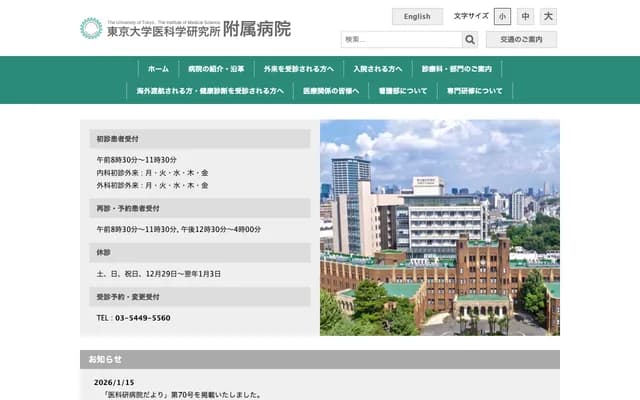This screenshot has height=400, width=640.
Task: Open 診療科・部門のご案内 menu item
Action: click(x=457, y=69)
